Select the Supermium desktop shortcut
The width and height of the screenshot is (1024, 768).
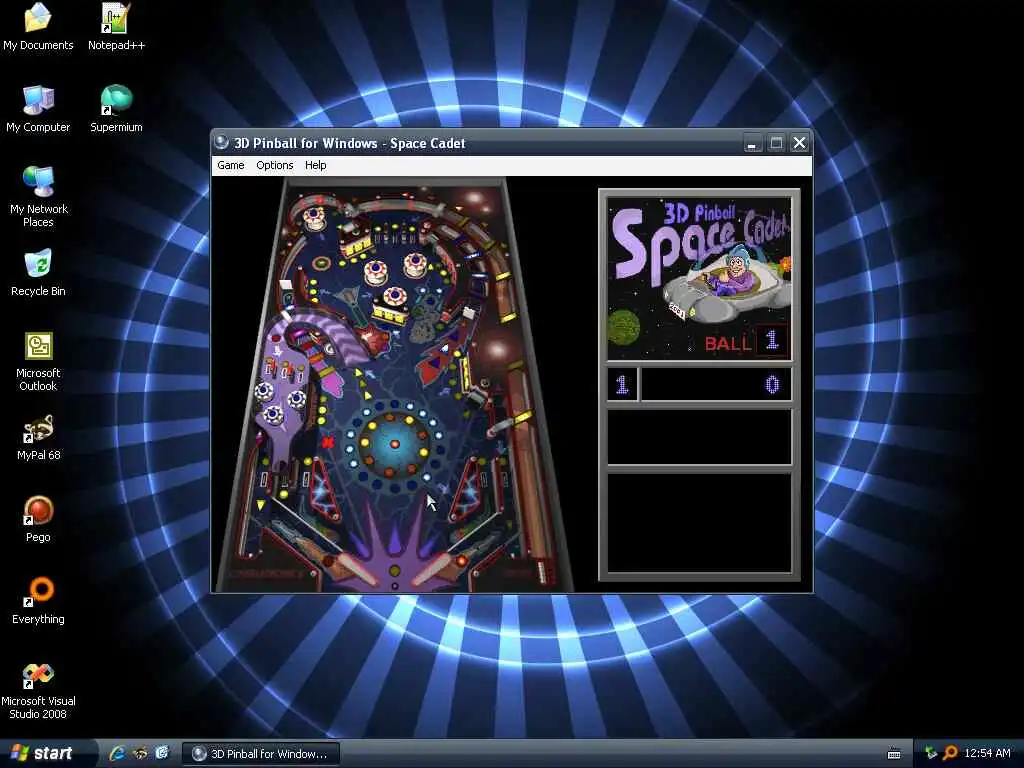tap(116, 109)
